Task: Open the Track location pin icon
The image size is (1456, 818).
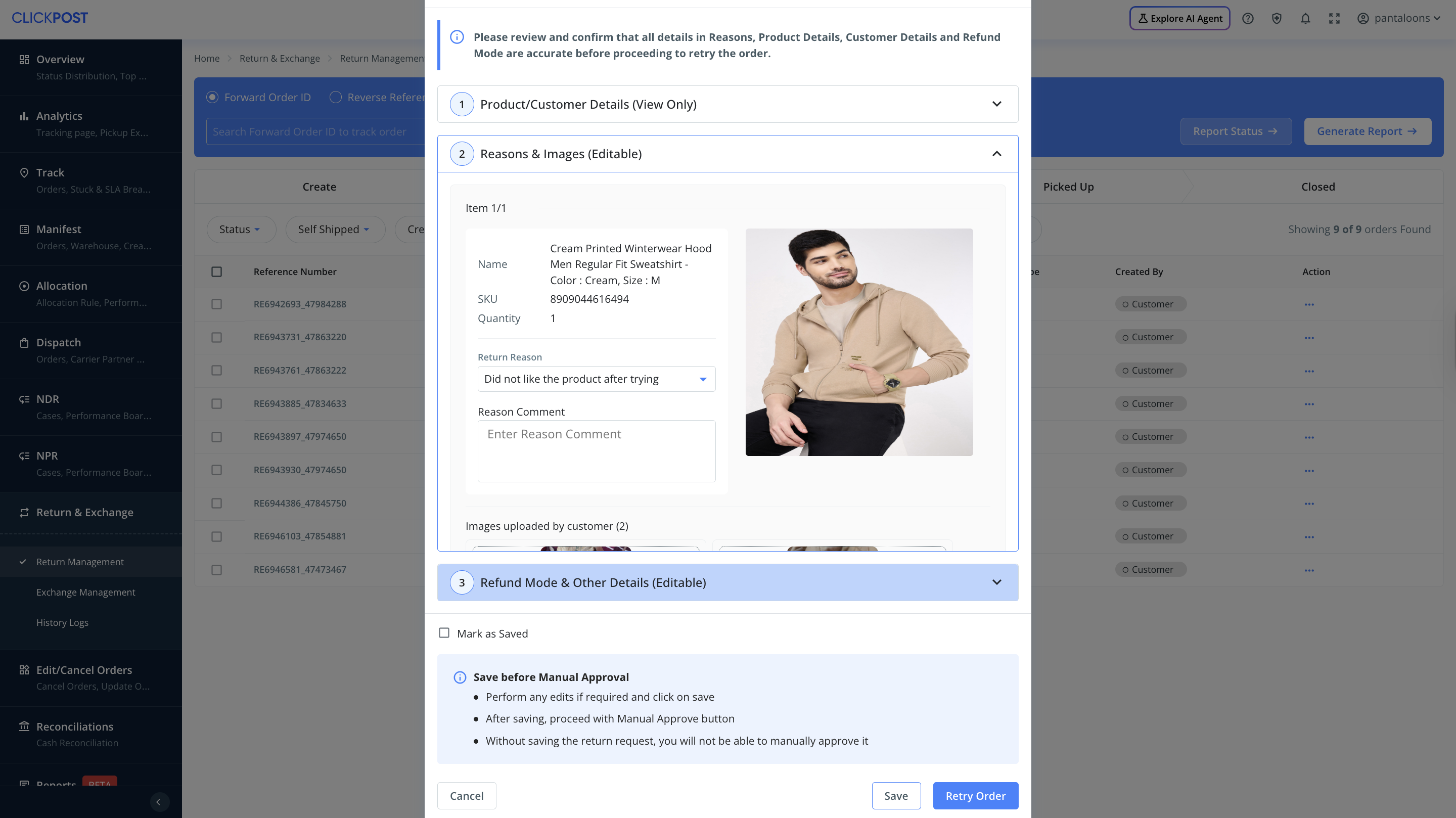Action: (x=24, y=172)
